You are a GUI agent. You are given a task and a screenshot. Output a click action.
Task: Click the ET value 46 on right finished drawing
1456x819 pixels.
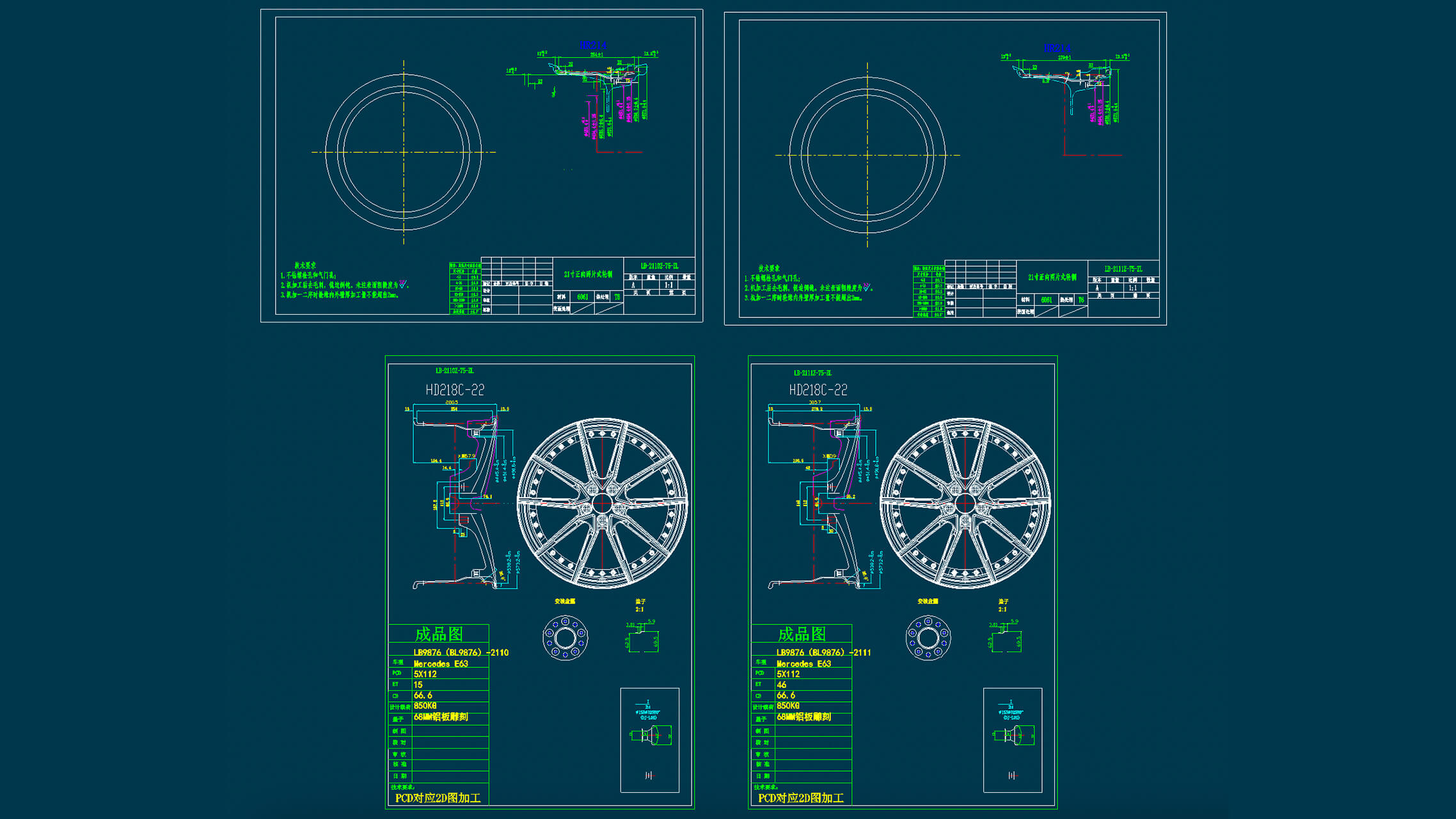pos(782,685)
